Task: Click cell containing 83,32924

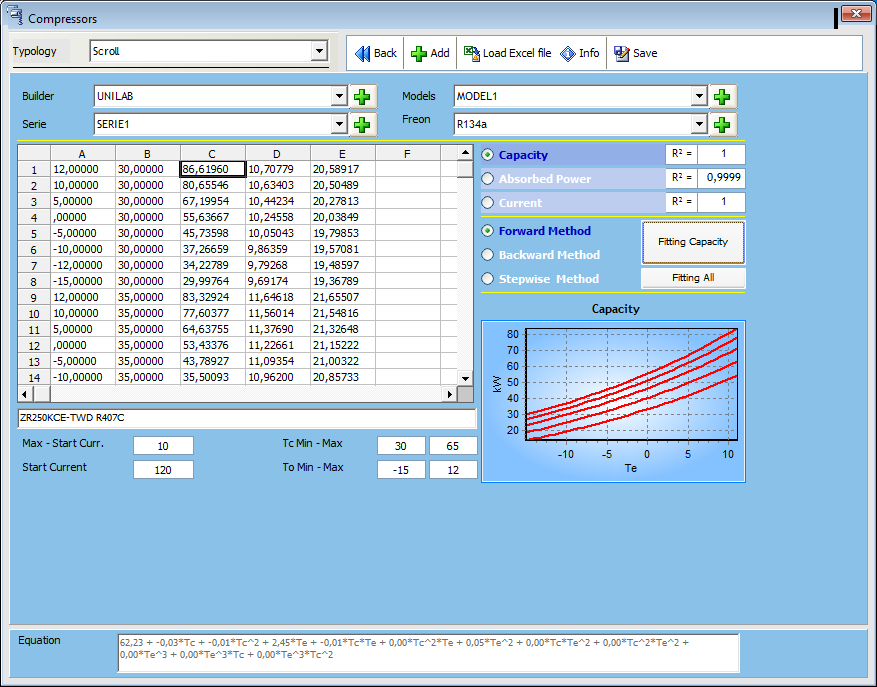Action: (x=213, y=297)
